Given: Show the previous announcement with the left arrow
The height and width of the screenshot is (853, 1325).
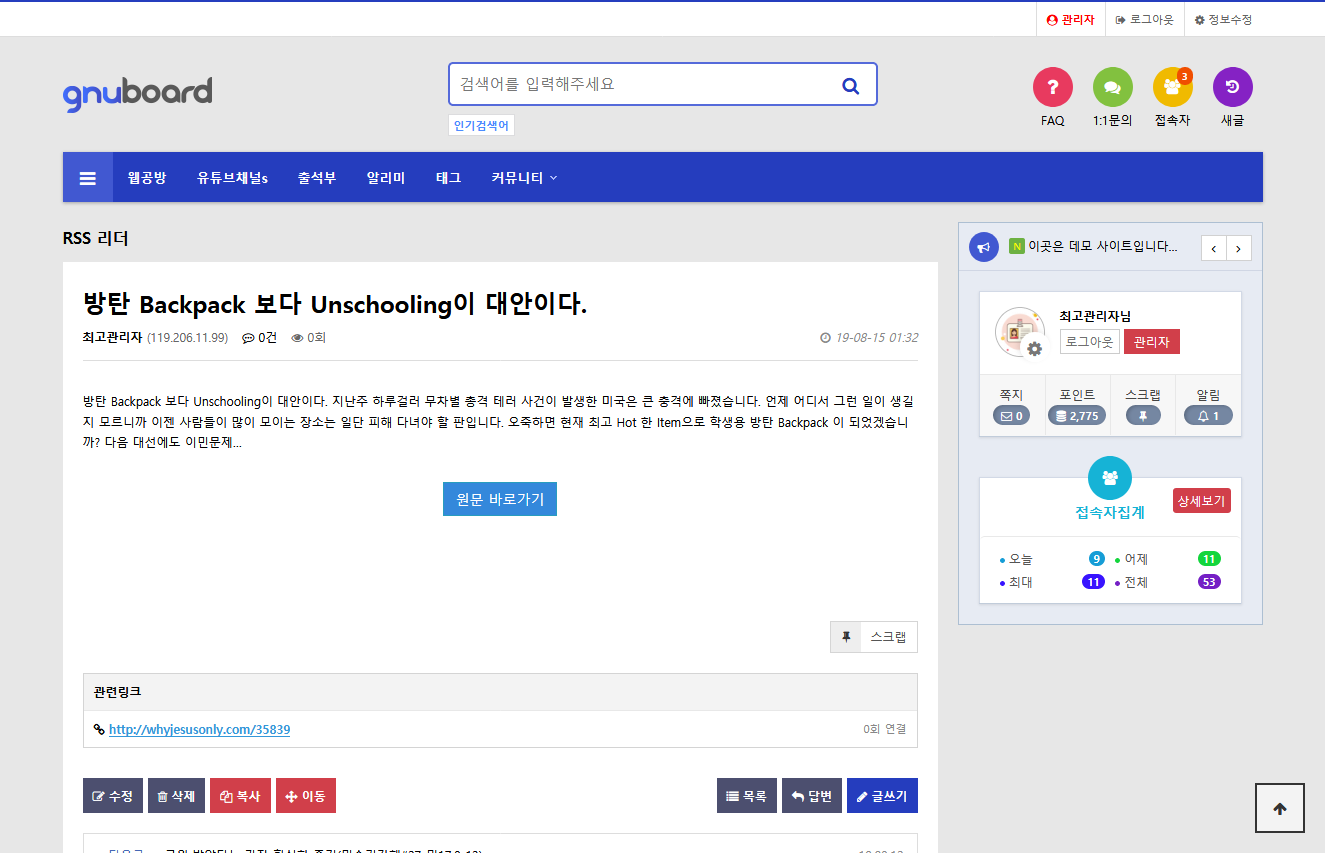Looking at the screenshot, I should pyautogui.click(x=1213, y=247).
